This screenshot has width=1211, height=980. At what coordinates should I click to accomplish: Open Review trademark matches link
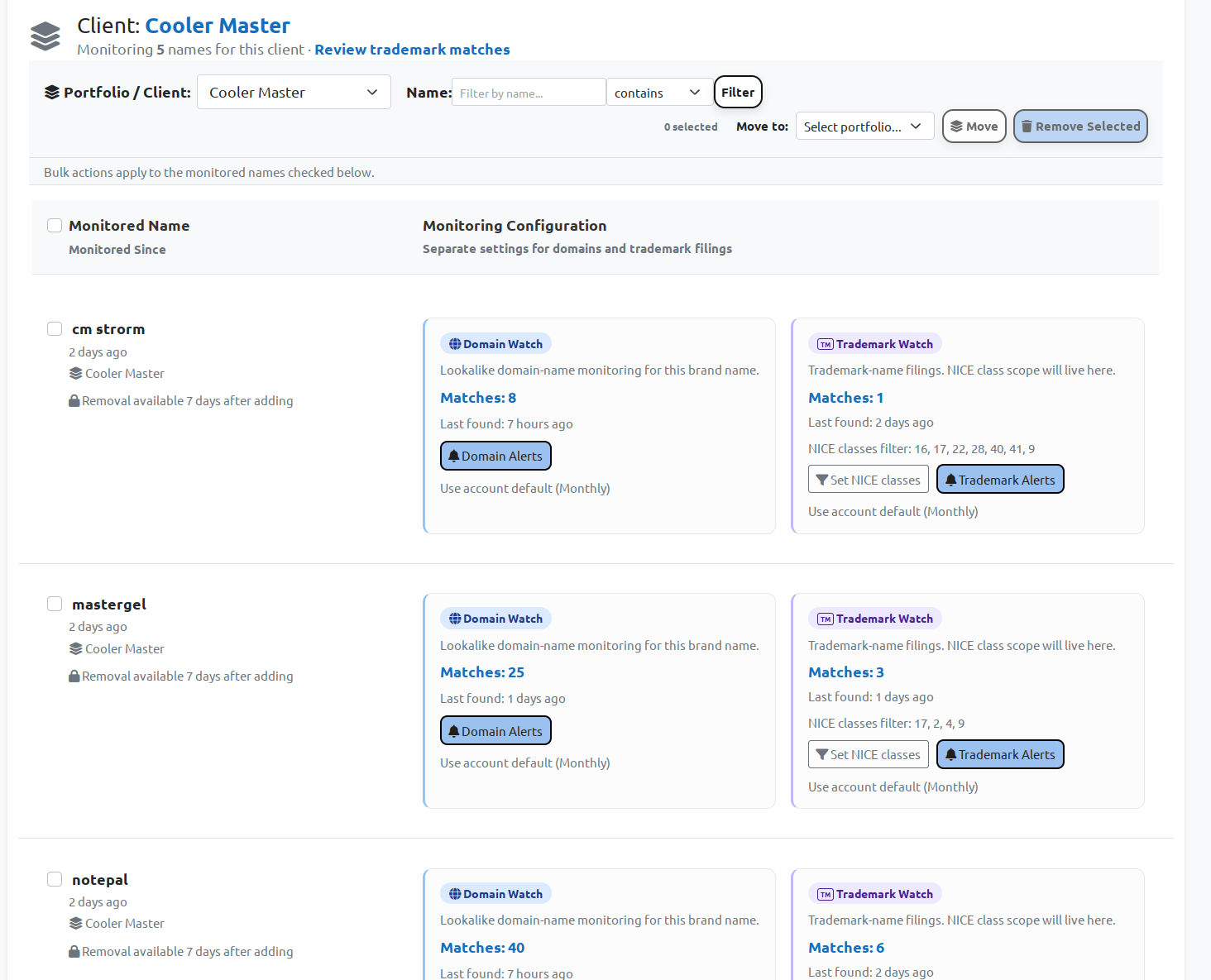412,50
